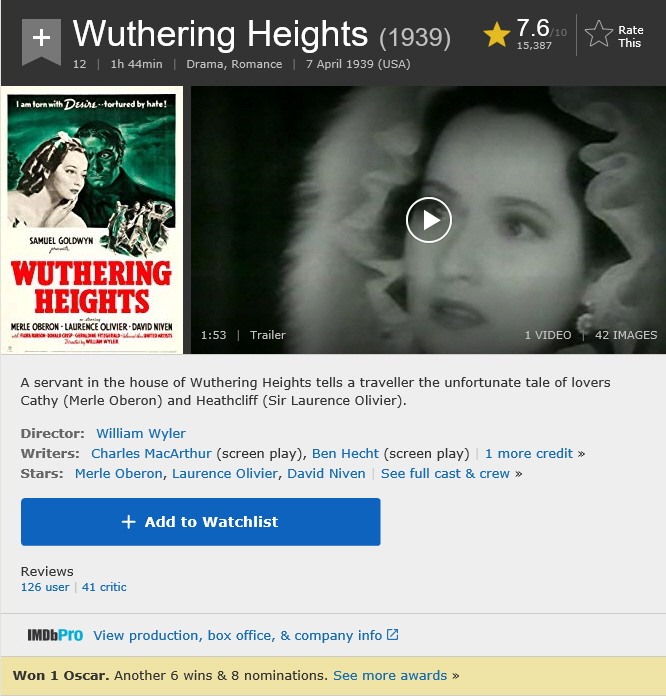Open David Niven's profile
The width and height of the screenshot is (666, 696).
(x=326, y=473)
